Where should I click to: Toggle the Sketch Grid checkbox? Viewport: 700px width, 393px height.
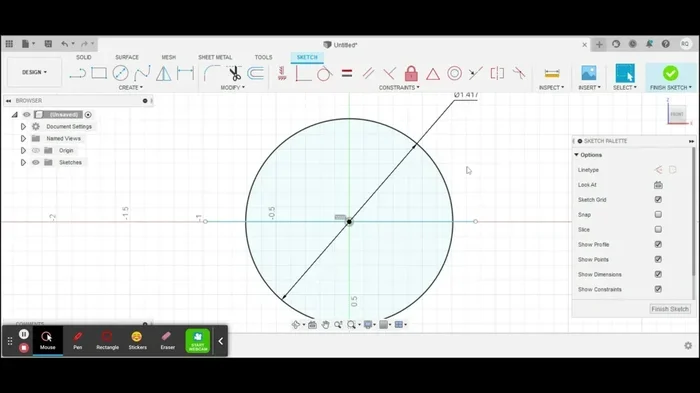point(658,200)
